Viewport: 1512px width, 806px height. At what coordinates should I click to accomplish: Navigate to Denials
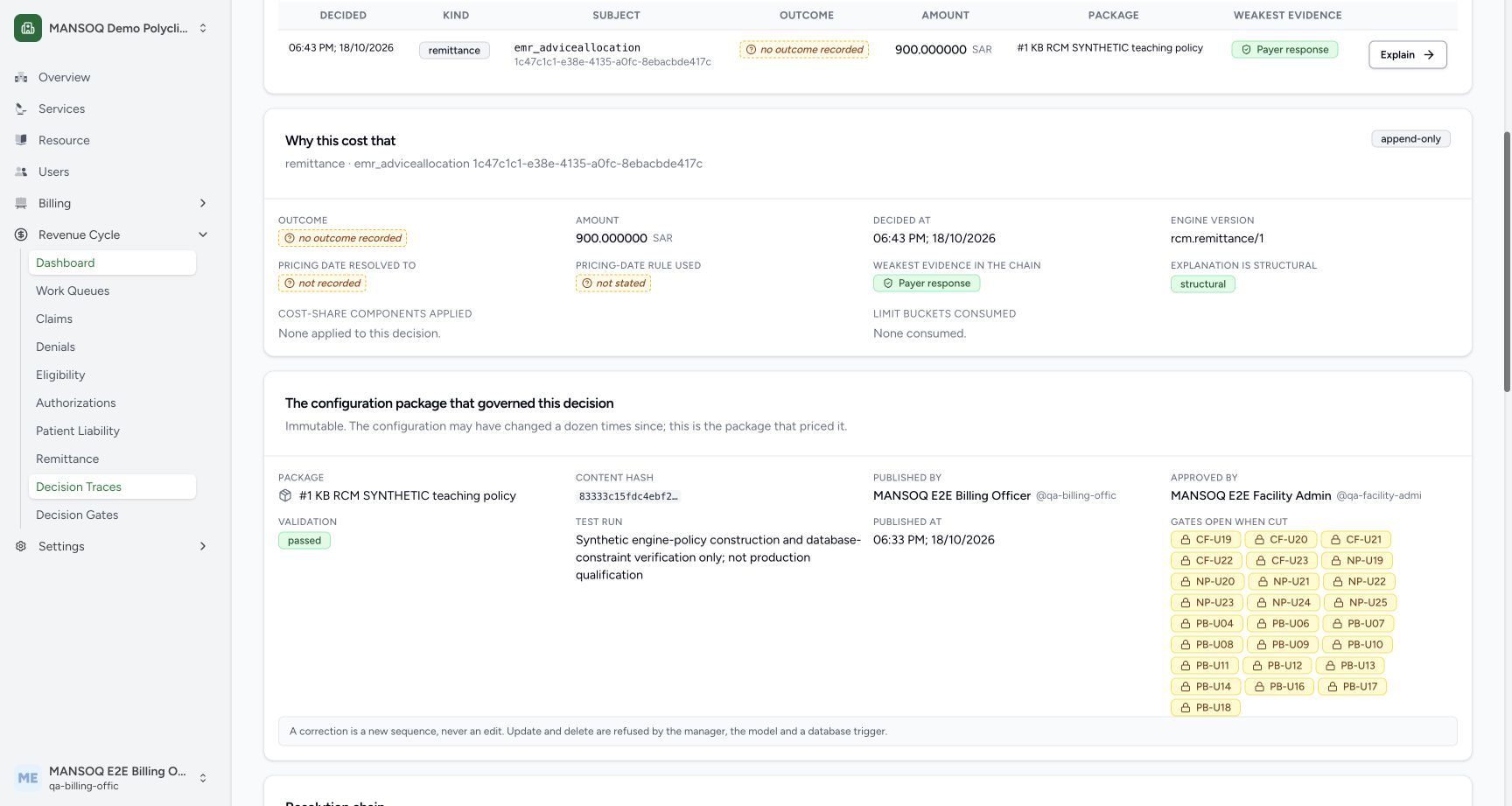(112, 347)
